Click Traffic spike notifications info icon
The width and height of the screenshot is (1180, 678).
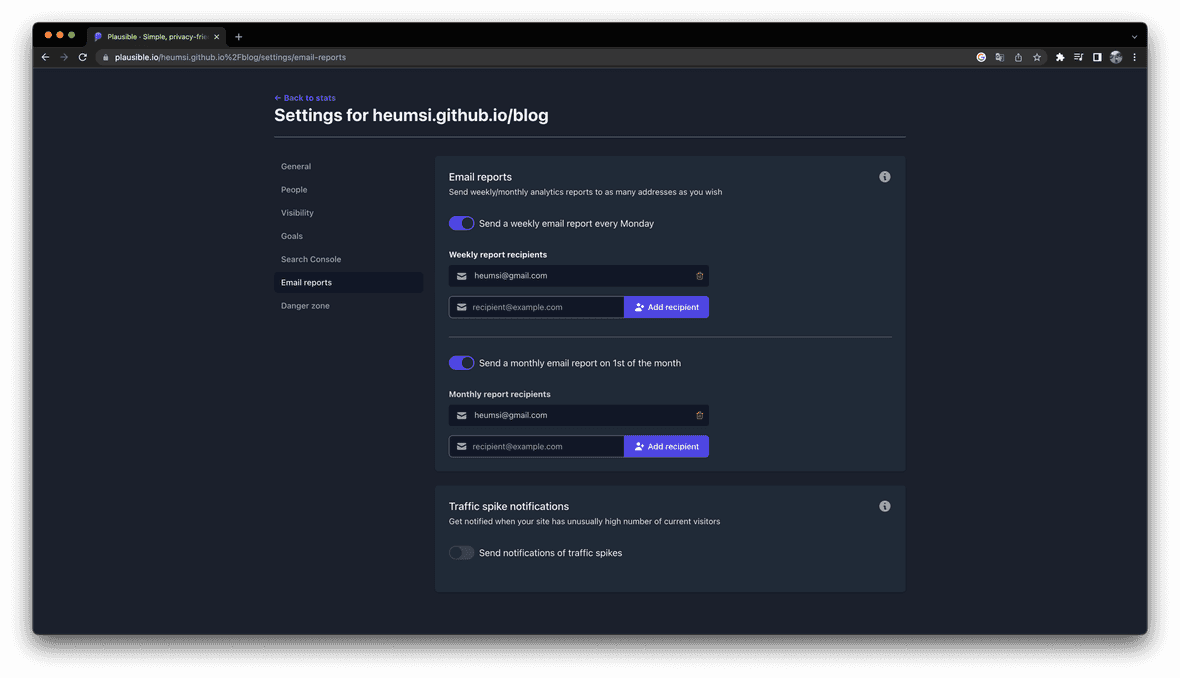(884, 506)
